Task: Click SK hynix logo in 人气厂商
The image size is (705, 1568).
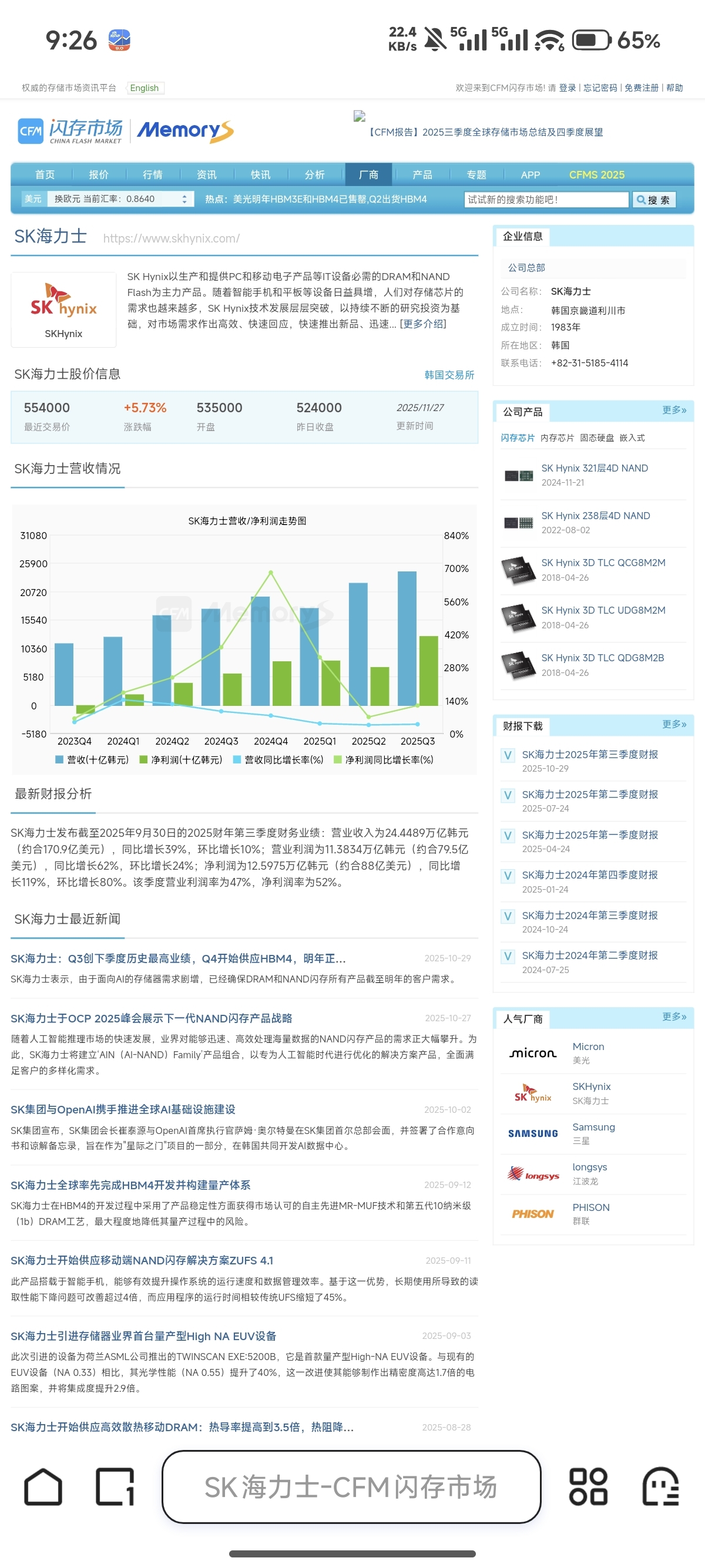Action: click(x=533, y=1093)
